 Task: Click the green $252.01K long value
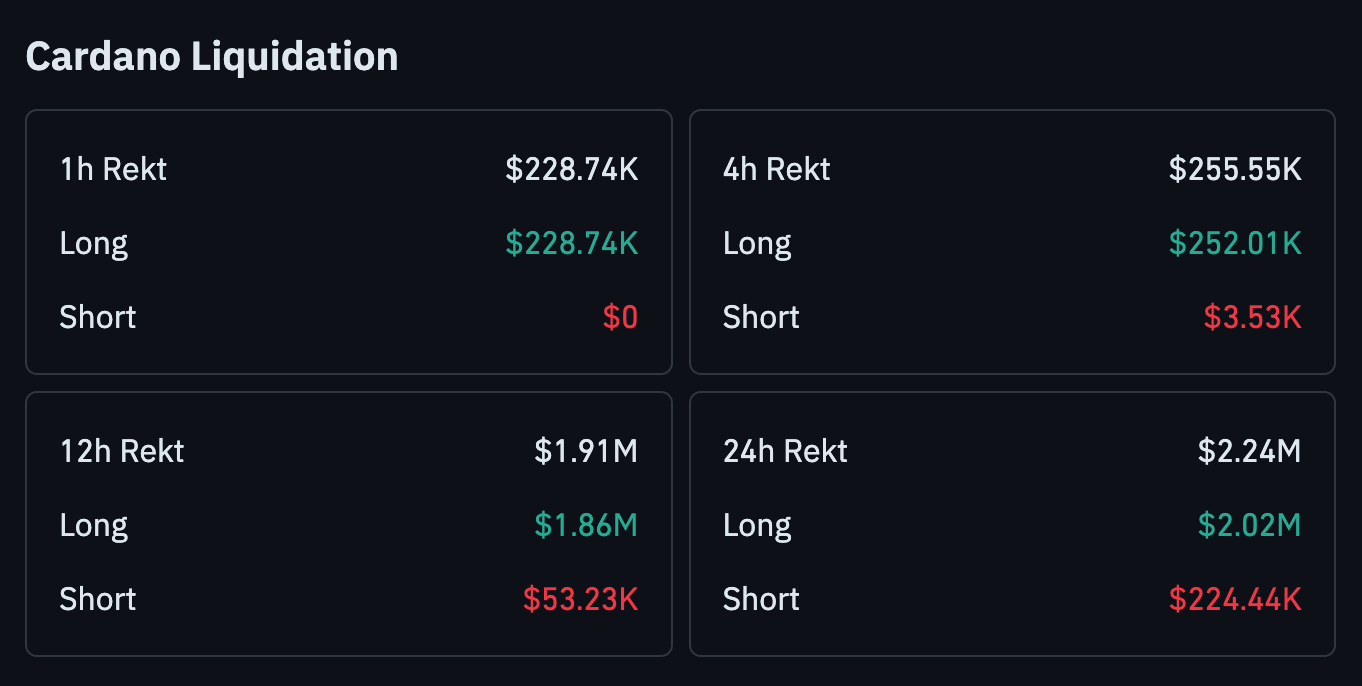coord(1235,243)
